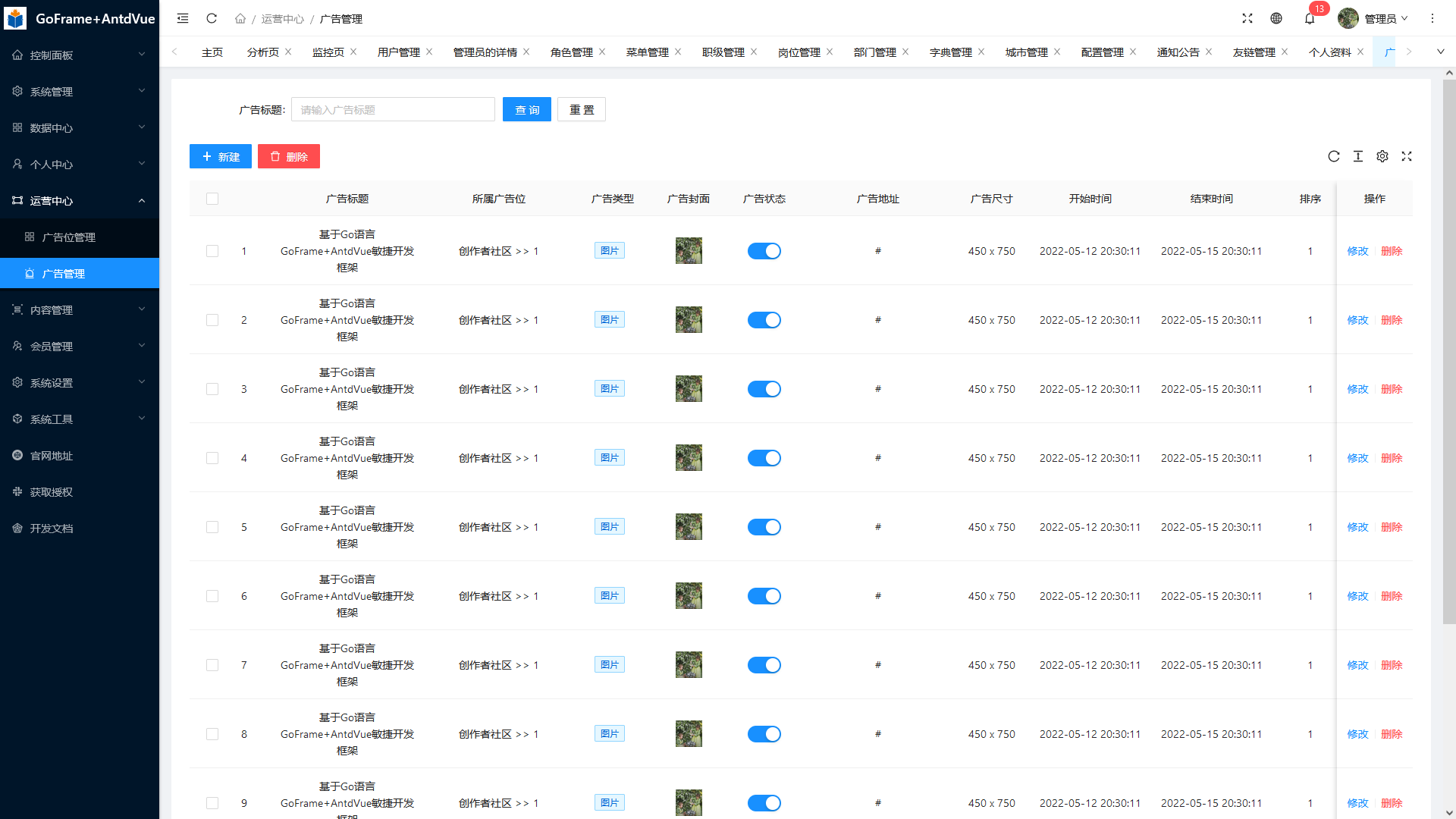Select all rows with the header checkbox
The height and width of the screenshot is (819, 1456).
coord(212,199)
